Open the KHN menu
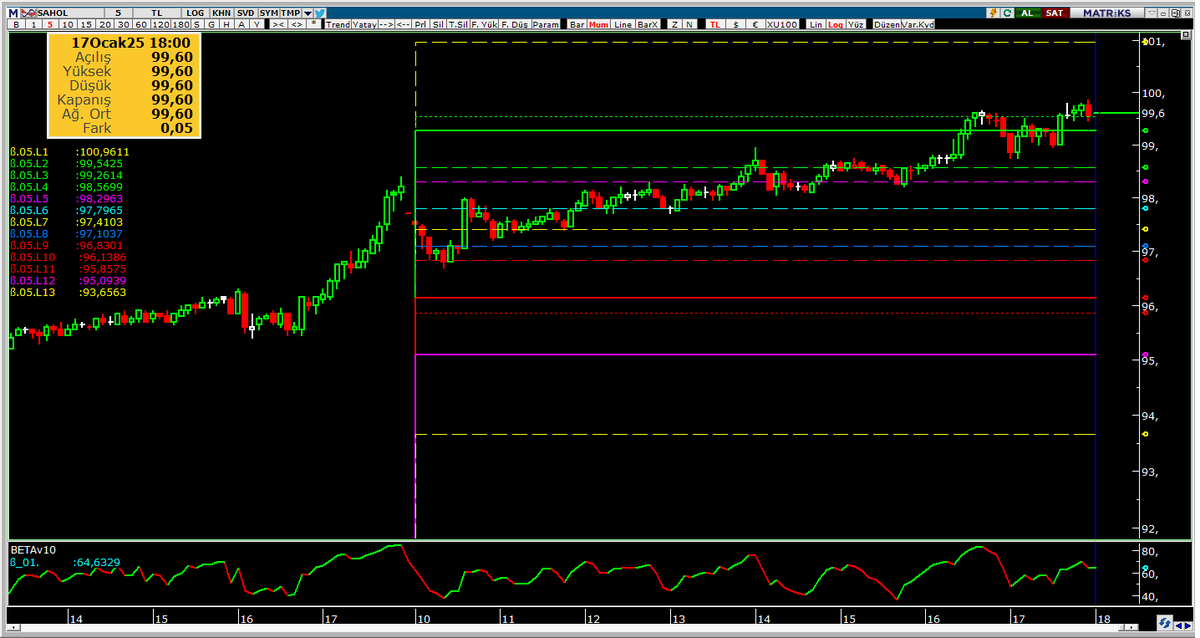1200x638 pixels. [221, 13]
